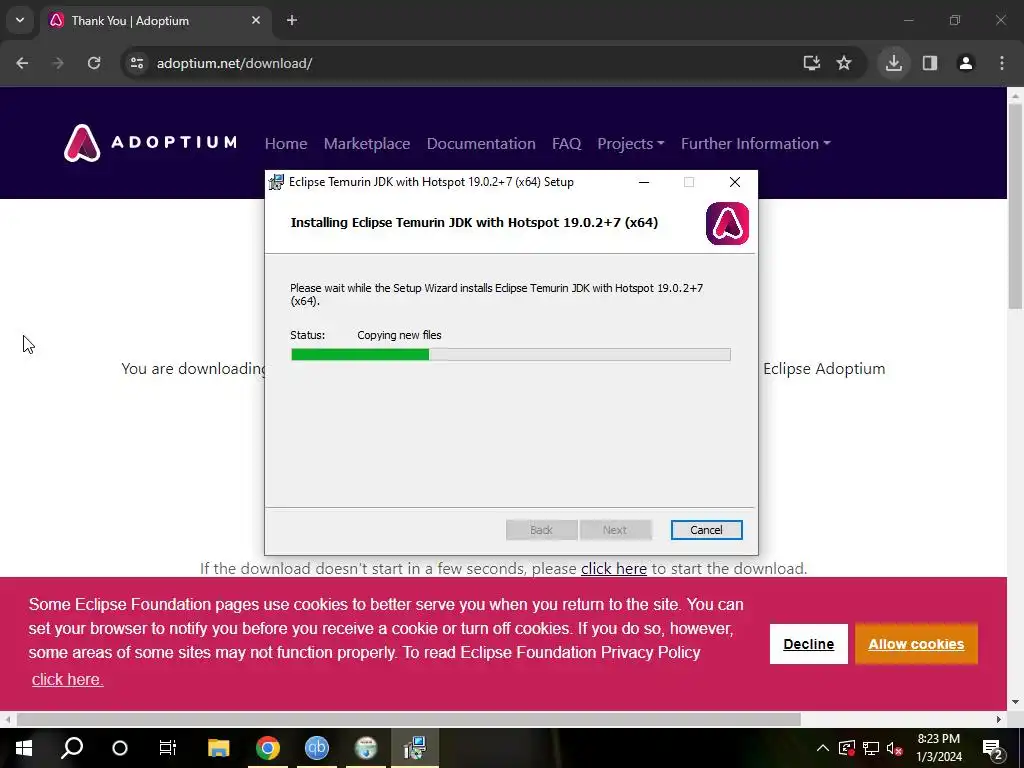Image resolution: width=1024 pixels, height=768 pixels.
Task: Open Cortana circle icon on taskbar
Action: [120, 748]
